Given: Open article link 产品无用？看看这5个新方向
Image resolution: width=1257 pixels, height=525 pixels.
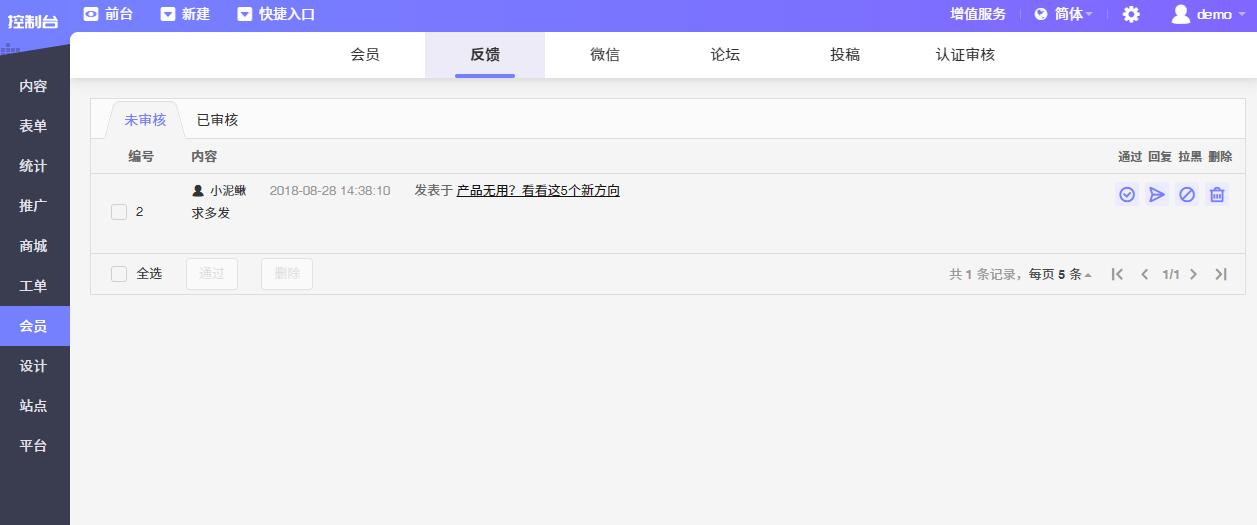Looking at the screenshot, I should coord(538,190).
